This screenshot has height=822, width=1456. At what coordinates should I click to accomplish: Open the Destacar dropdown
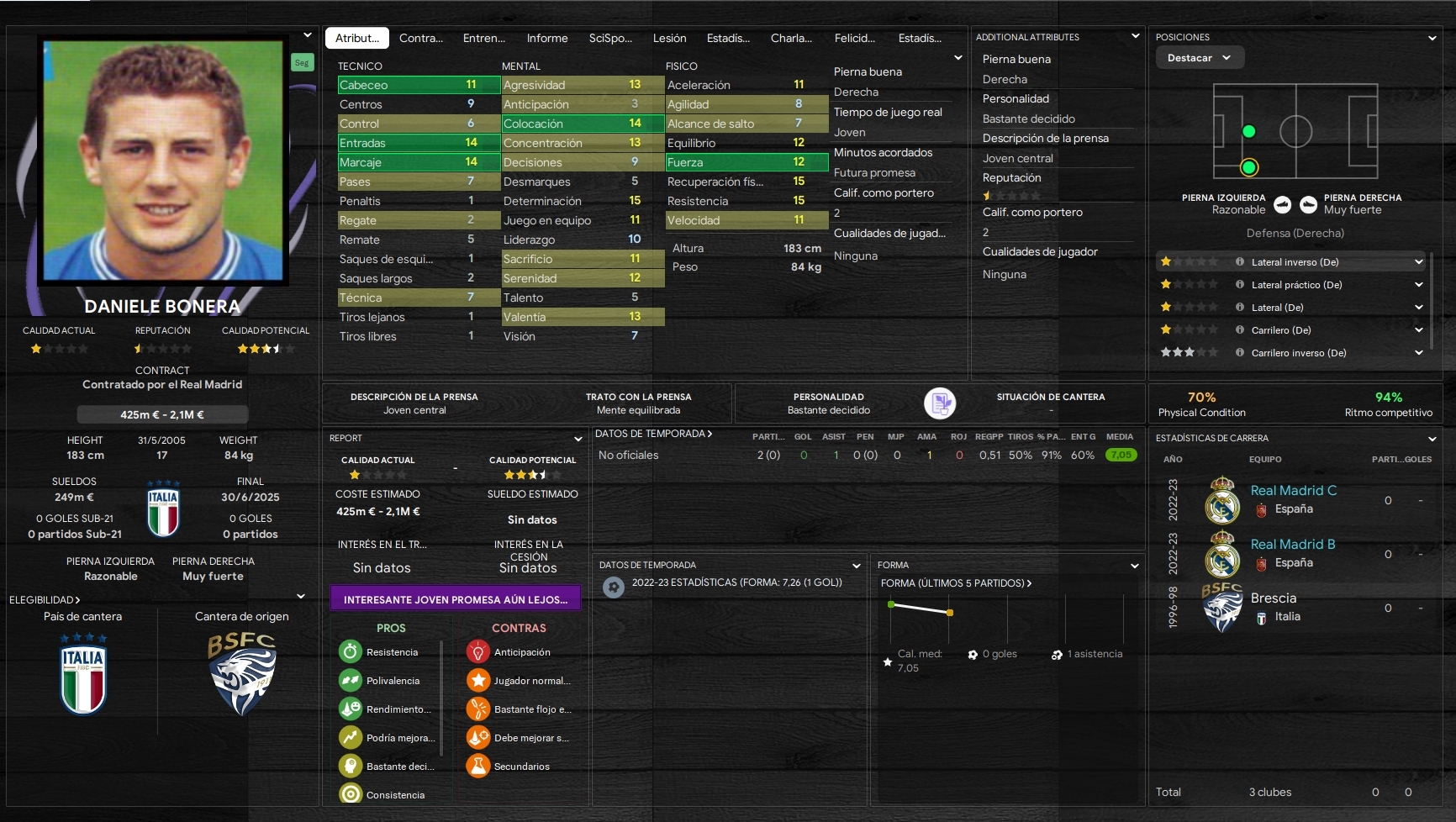point(1200,58)
